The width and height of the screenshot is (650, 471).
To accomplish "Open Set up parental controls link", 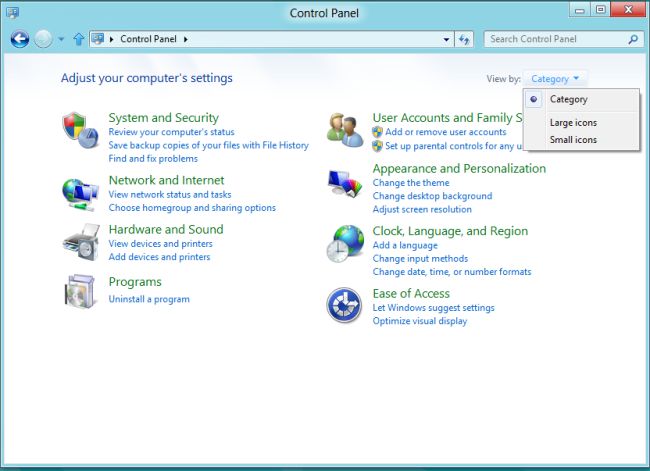I will pos(454,146).
